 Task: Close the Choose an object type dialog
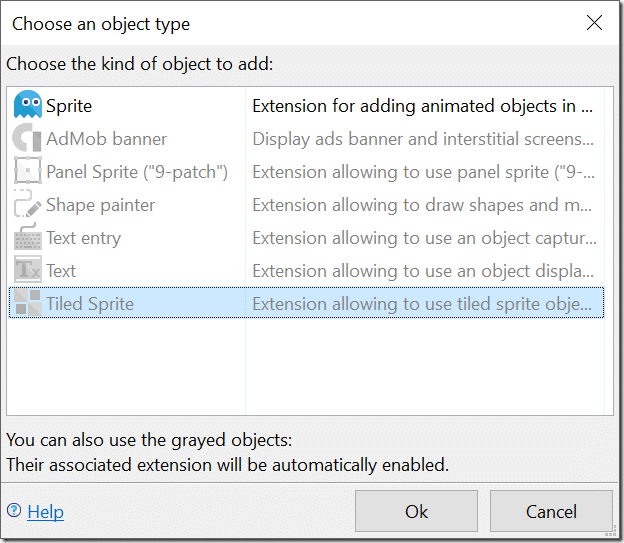tap(594, 23)
